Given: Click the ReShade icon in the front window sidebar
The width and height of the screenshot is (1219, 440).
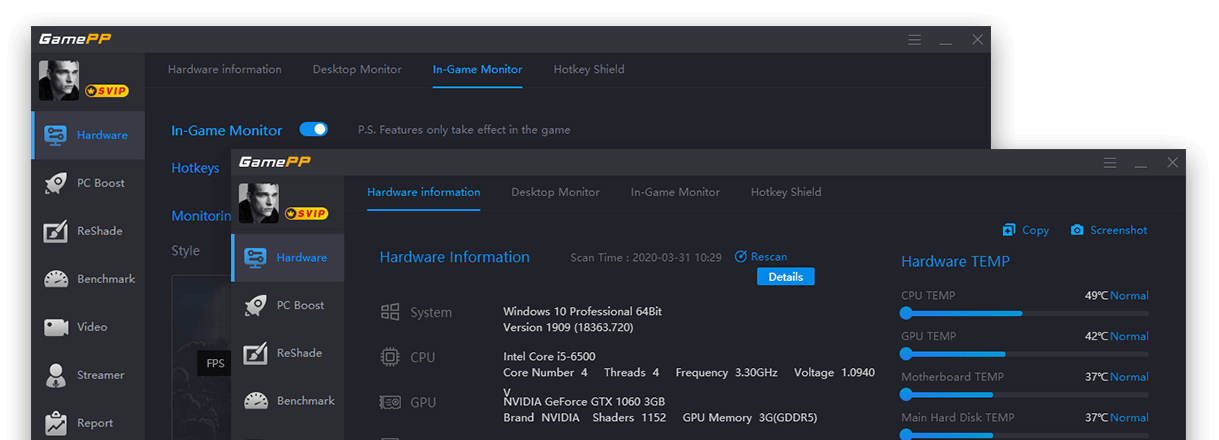Looking at the screenshot, I should 256,353.
